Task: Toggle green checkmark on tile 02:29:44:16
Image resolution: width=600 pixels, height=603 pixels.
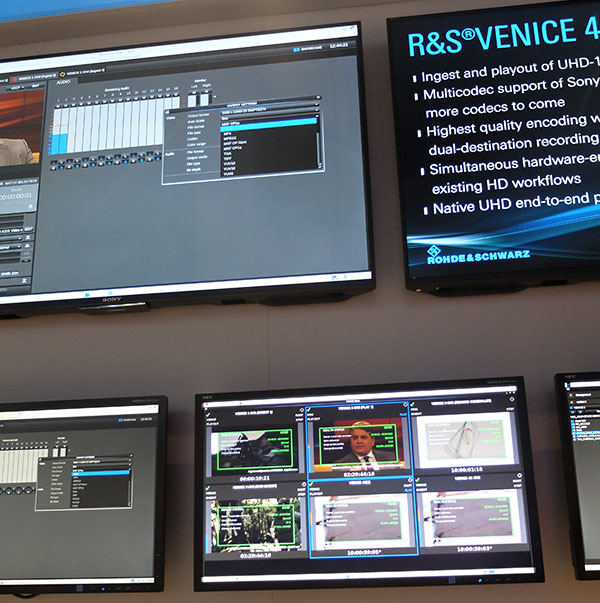Action: 310,410
